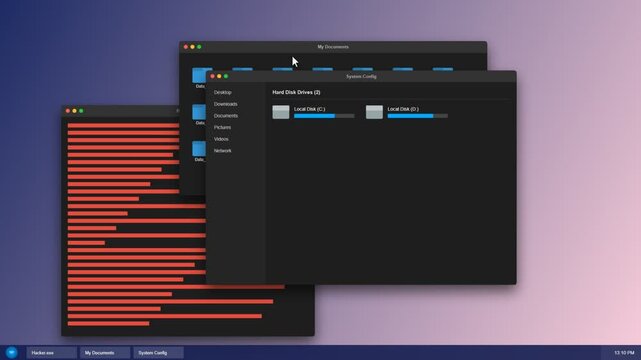Go to Documents in System Config sidebar

tap(226, 116)
